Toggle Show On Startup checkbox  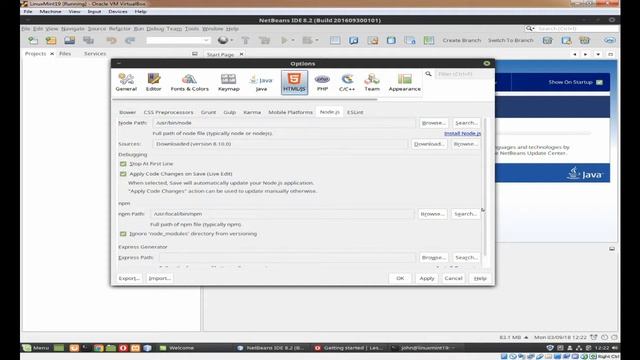click(x=599, y=82)
